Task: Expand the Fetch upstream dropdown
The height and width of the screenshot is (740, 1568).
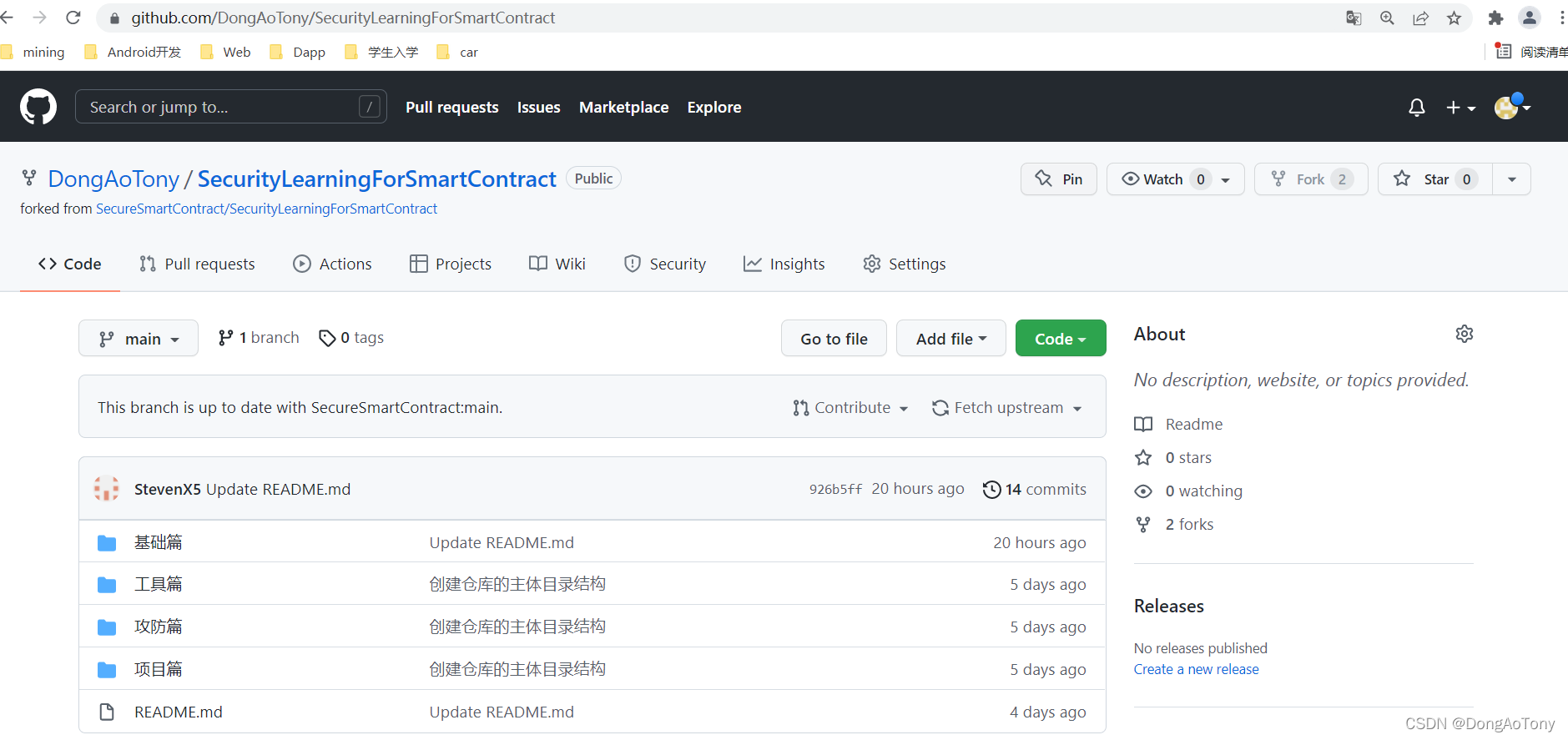Action: (1007, 408)
